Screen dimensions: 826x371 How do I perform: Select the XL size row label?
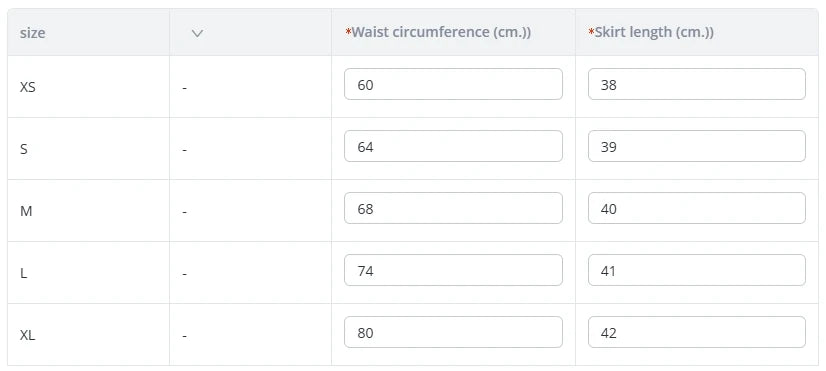[x=27, y=335]
